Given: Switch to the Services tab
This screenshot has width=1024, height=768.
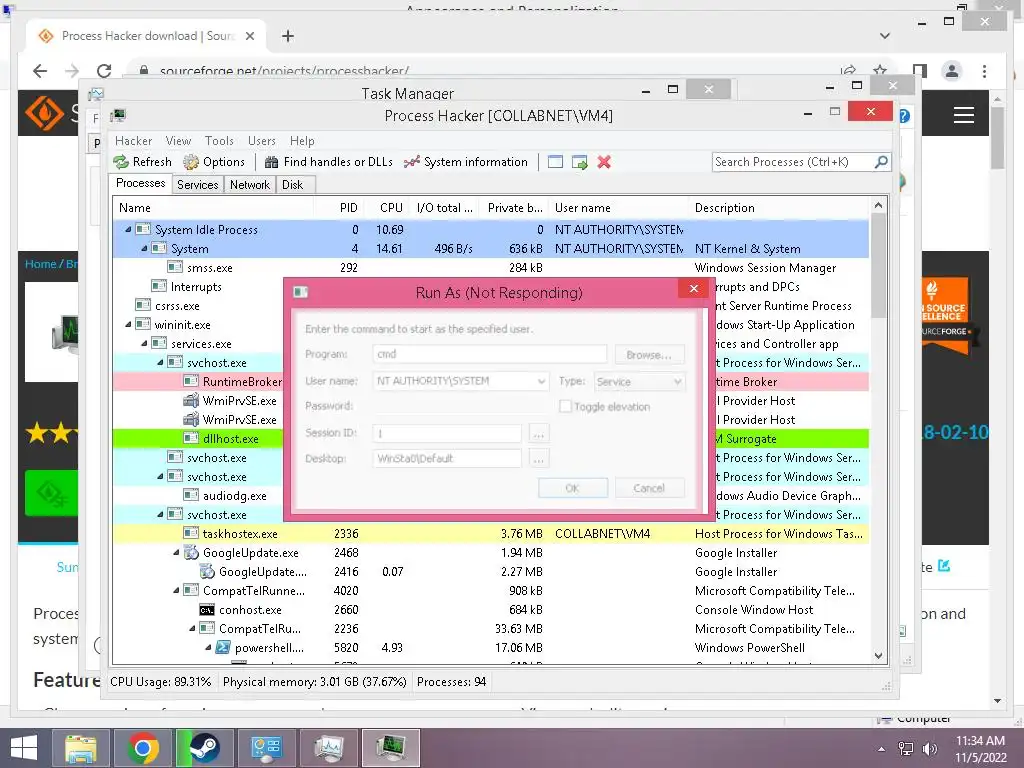Looking at the screenshot, I should pos(197,185).
